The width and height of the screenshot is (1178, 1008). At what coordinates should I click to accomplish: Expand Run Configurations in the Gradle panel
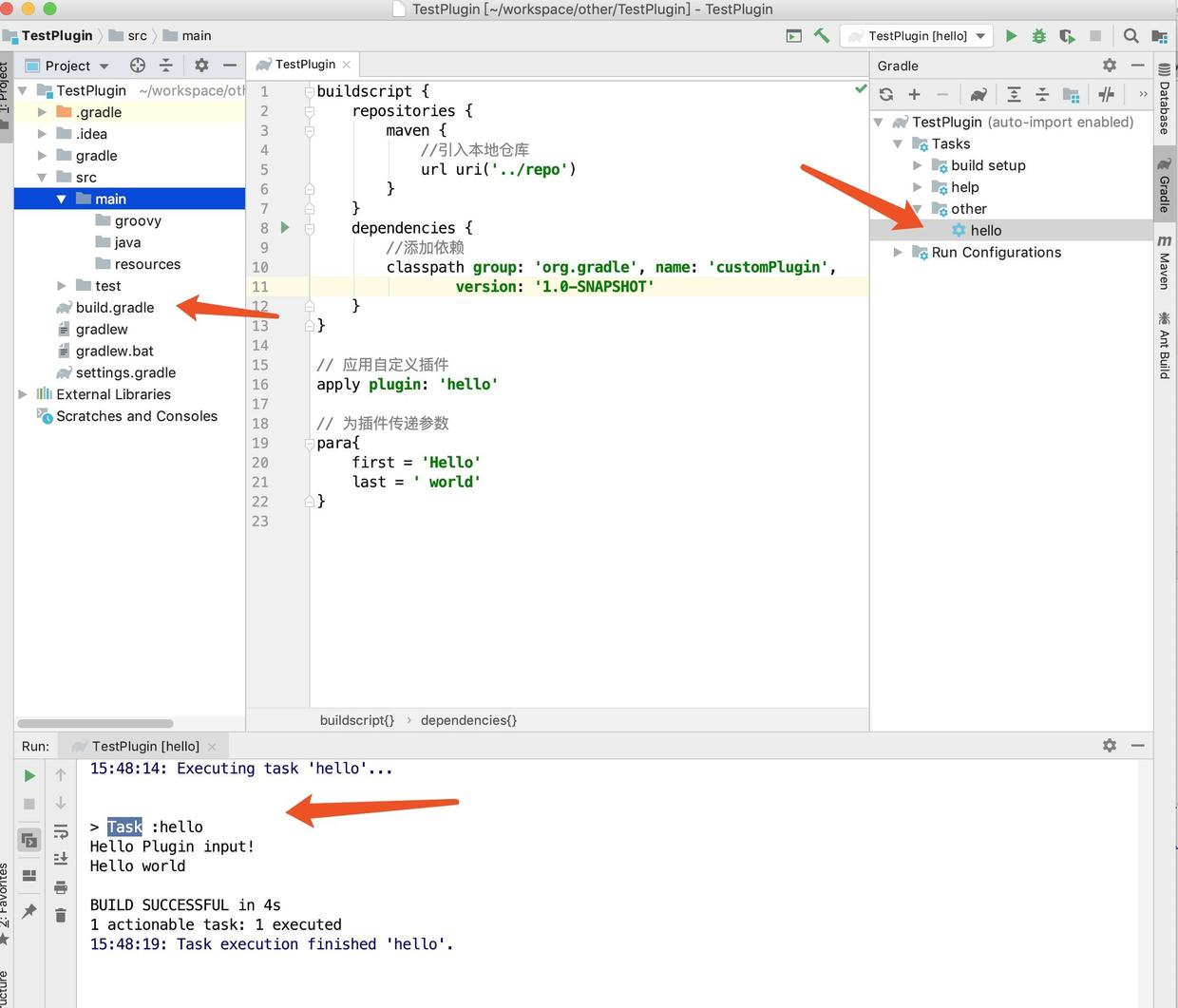(898, 253)
